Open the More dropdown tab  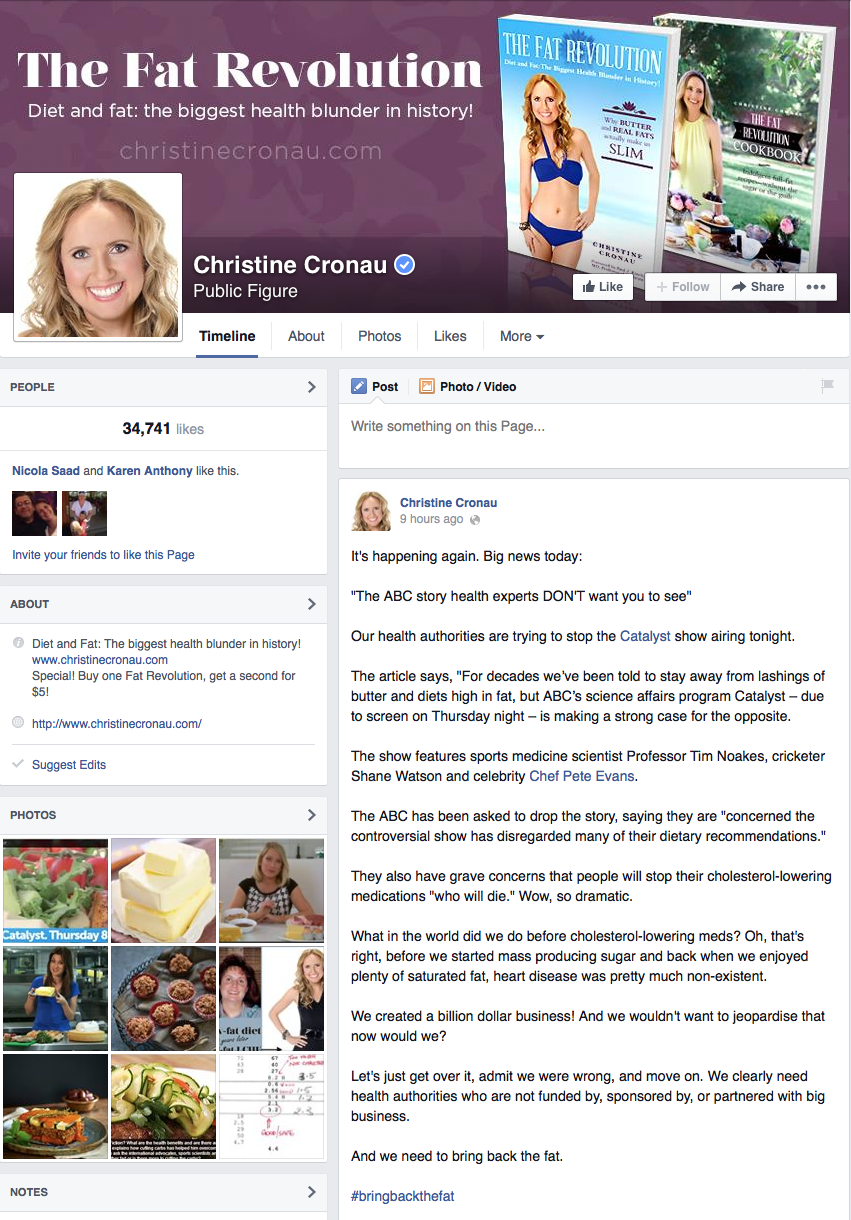(x=522, y=336)
